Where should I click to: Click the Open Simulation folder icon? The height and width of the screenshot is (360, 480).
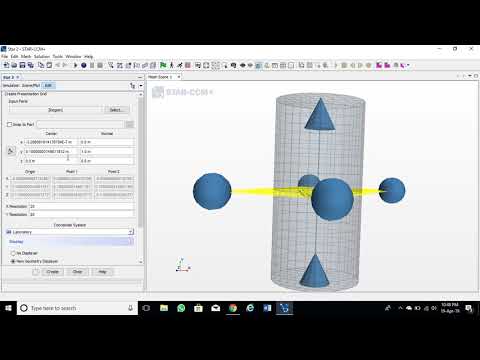pyautogui.click(x=14, y=65)
